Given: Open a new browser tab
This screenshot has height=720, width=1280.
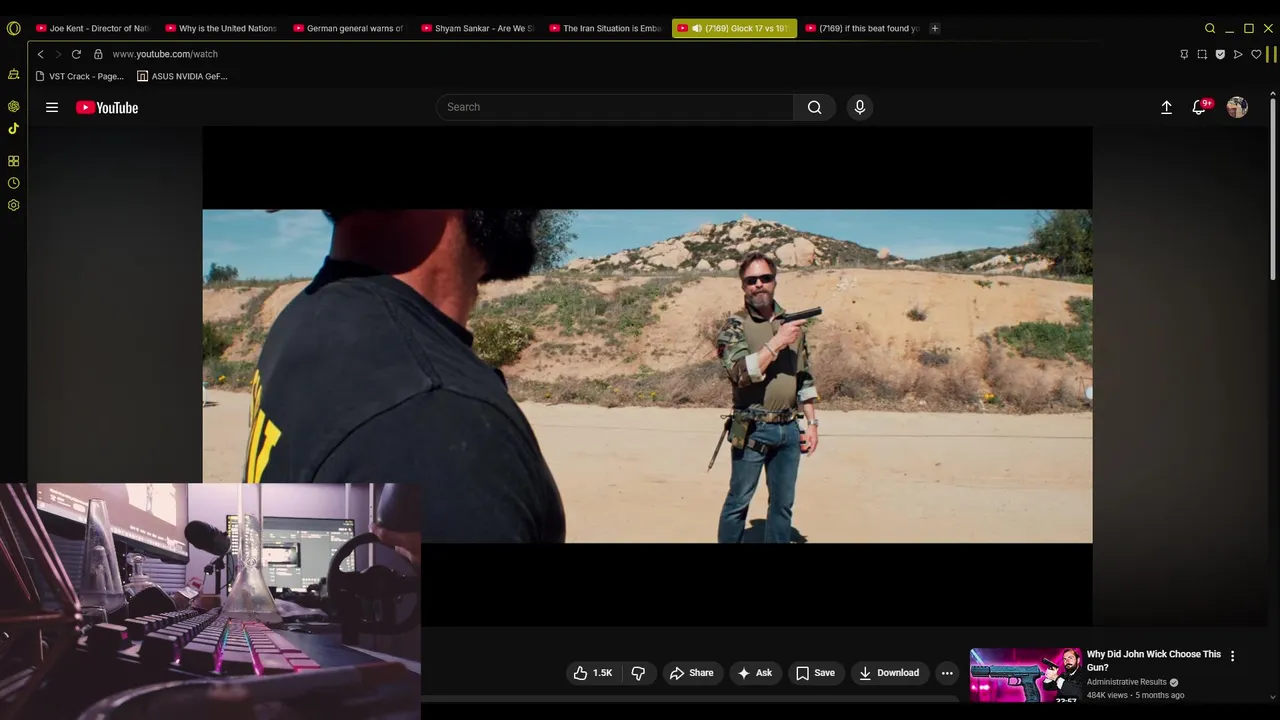Looking at the screenshot, I should [x=935, y=28].
